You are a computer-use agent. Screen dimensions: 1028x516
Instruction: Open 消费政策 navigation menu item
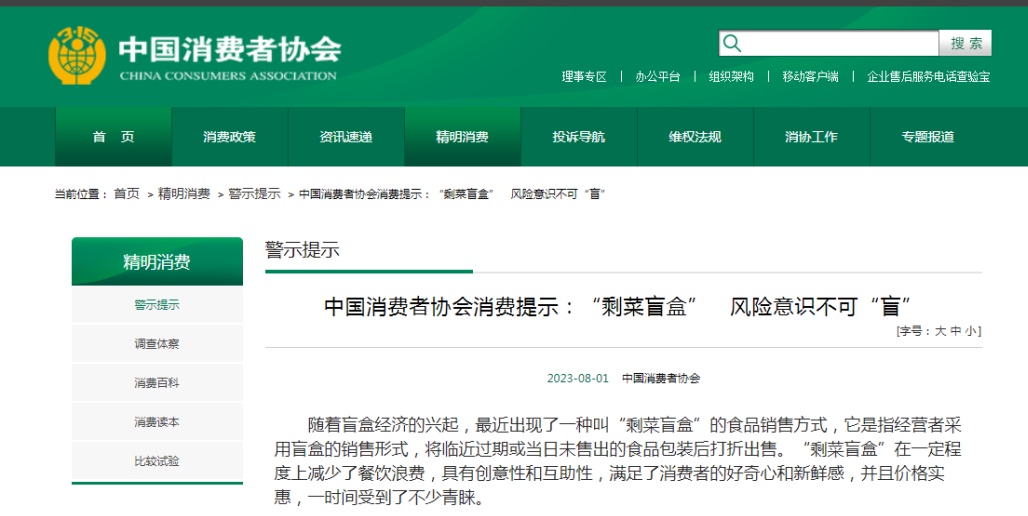tap(229, 136)
